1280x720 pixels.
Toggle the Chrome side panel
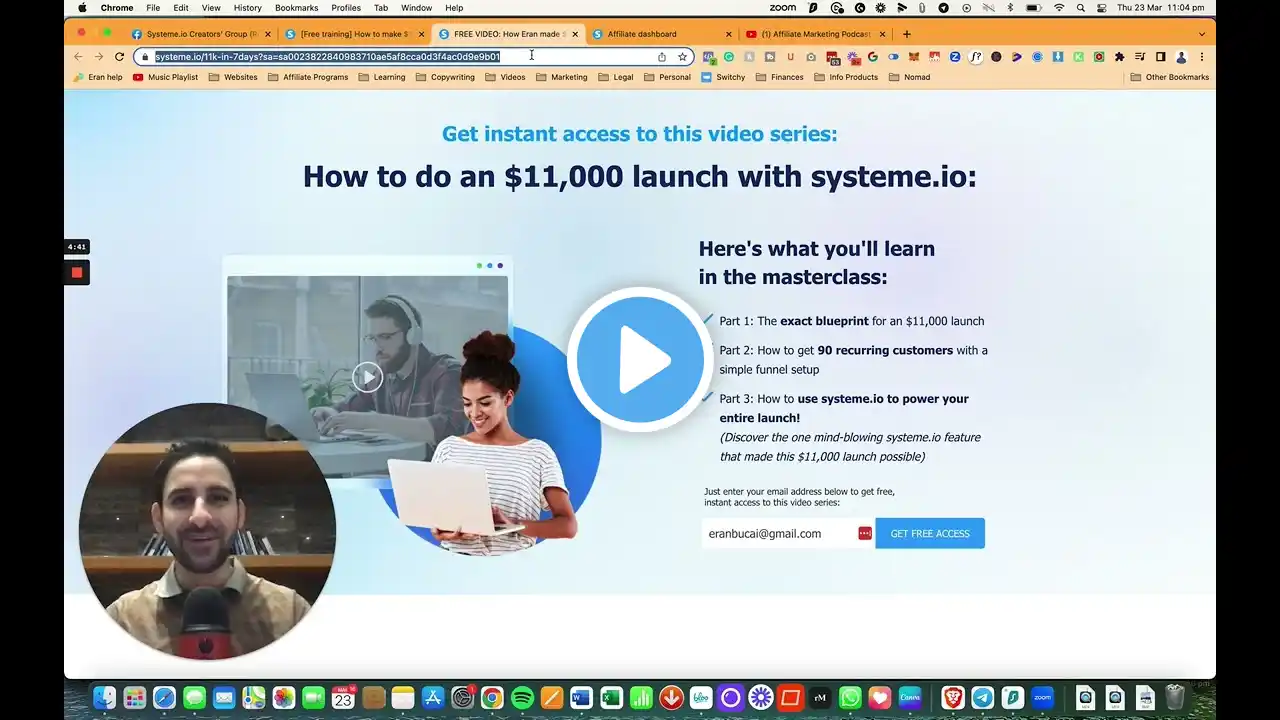[x=1160, y=57]
